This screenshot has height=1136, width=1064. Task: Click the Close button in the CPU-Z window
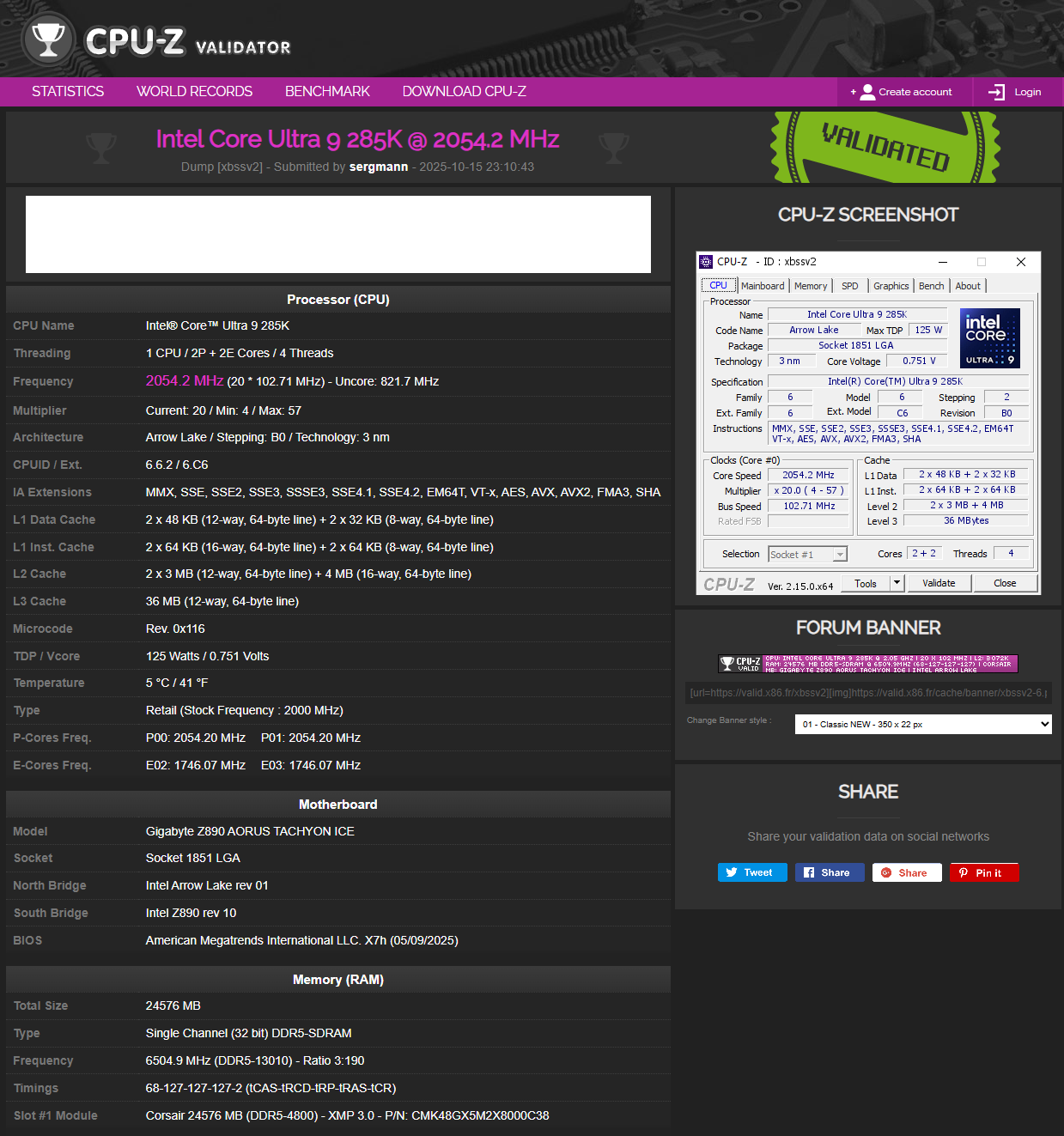[x=1005, y=583]
